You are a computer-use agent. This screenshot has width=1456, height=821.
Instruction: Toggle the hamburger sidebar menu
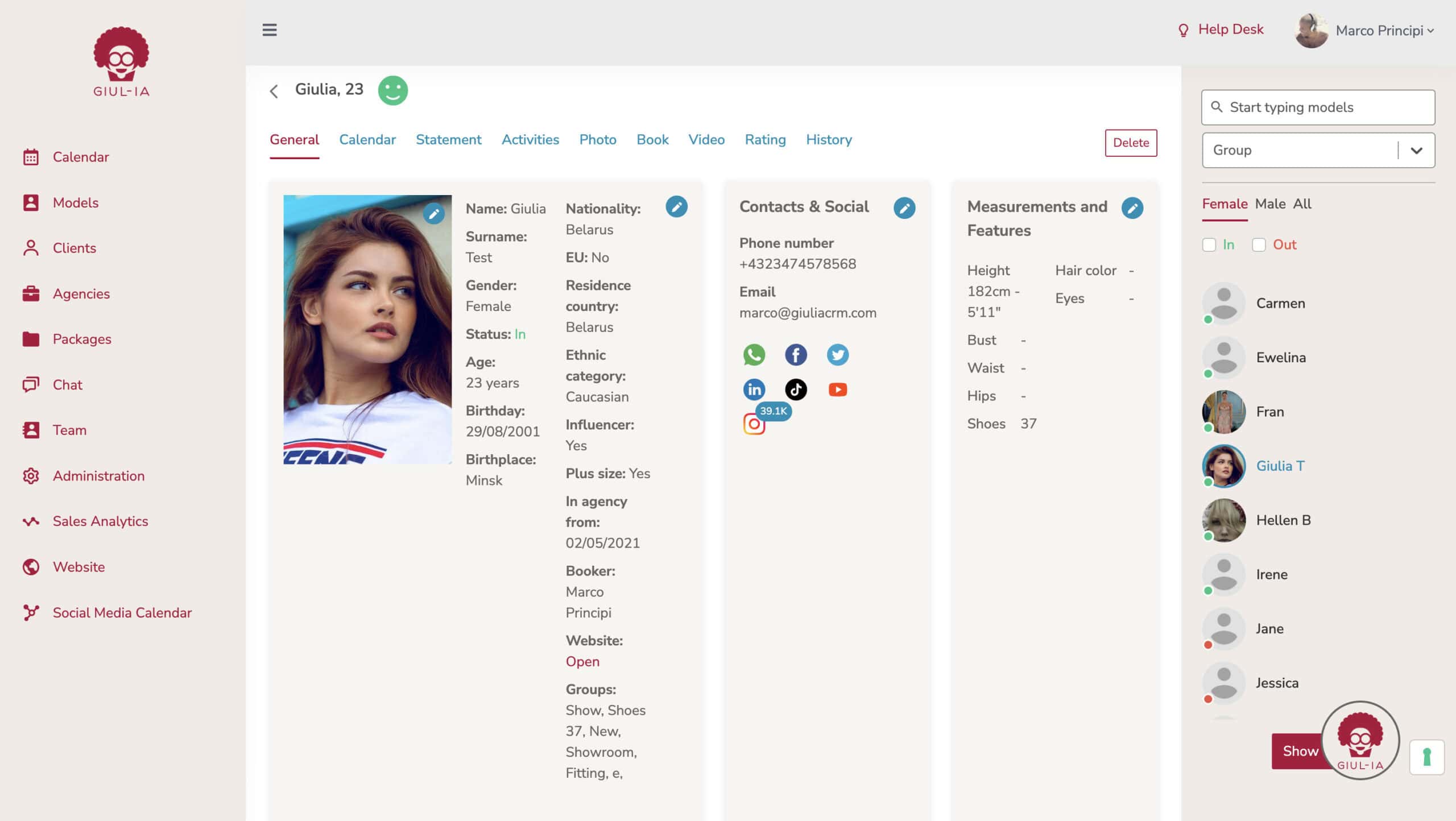click(270, 30)
